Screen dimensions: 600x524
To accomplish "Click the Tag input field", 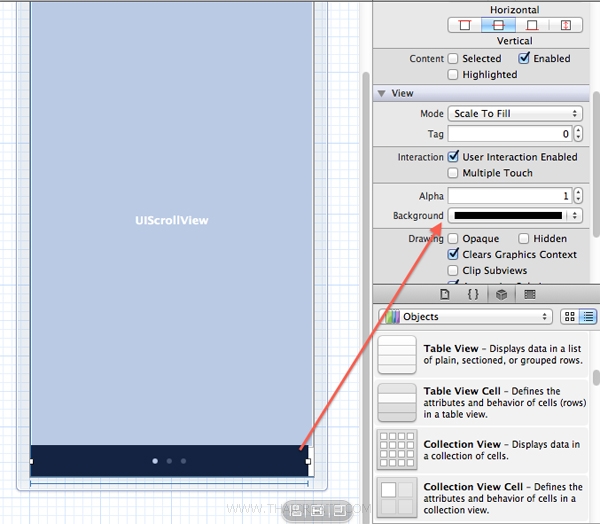I will [510, 134].
